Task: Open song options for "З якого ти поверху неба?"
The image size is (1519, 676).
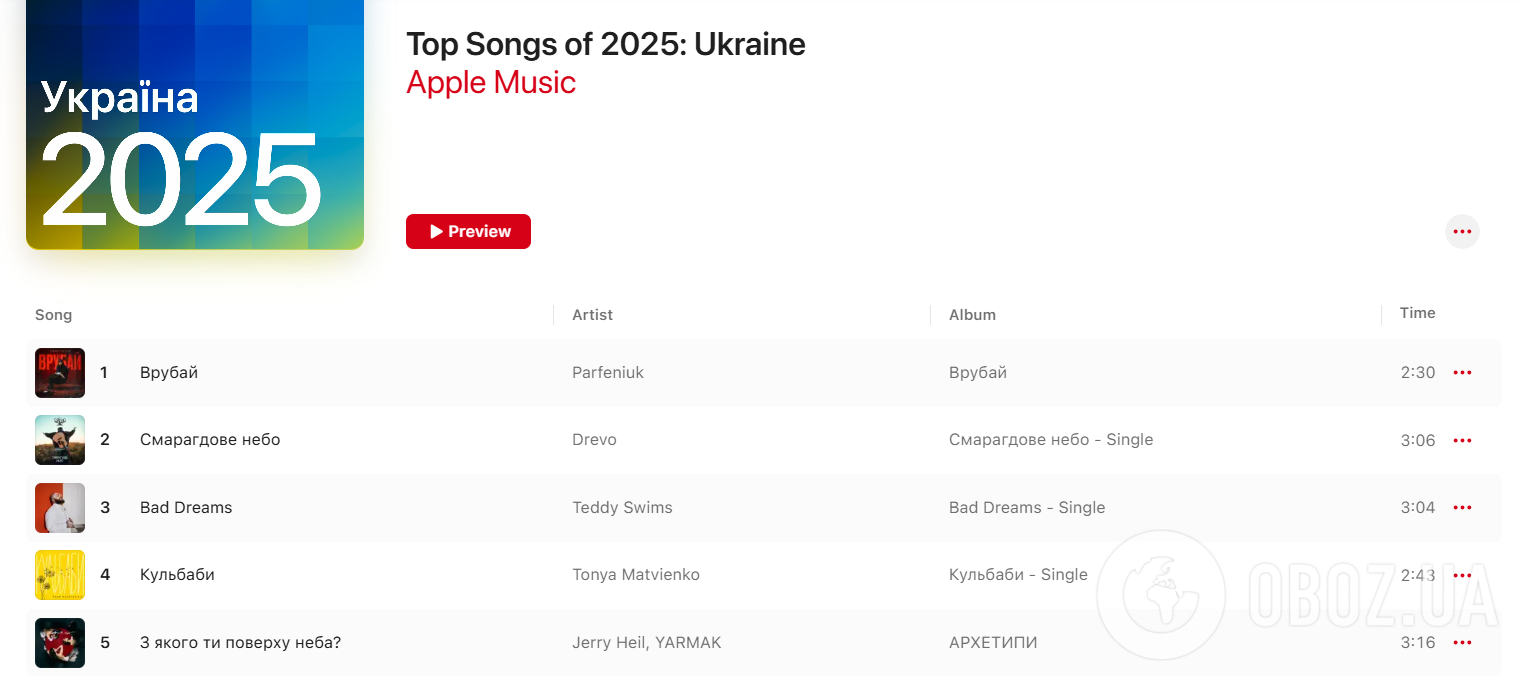Action: tap(1462, 642)
